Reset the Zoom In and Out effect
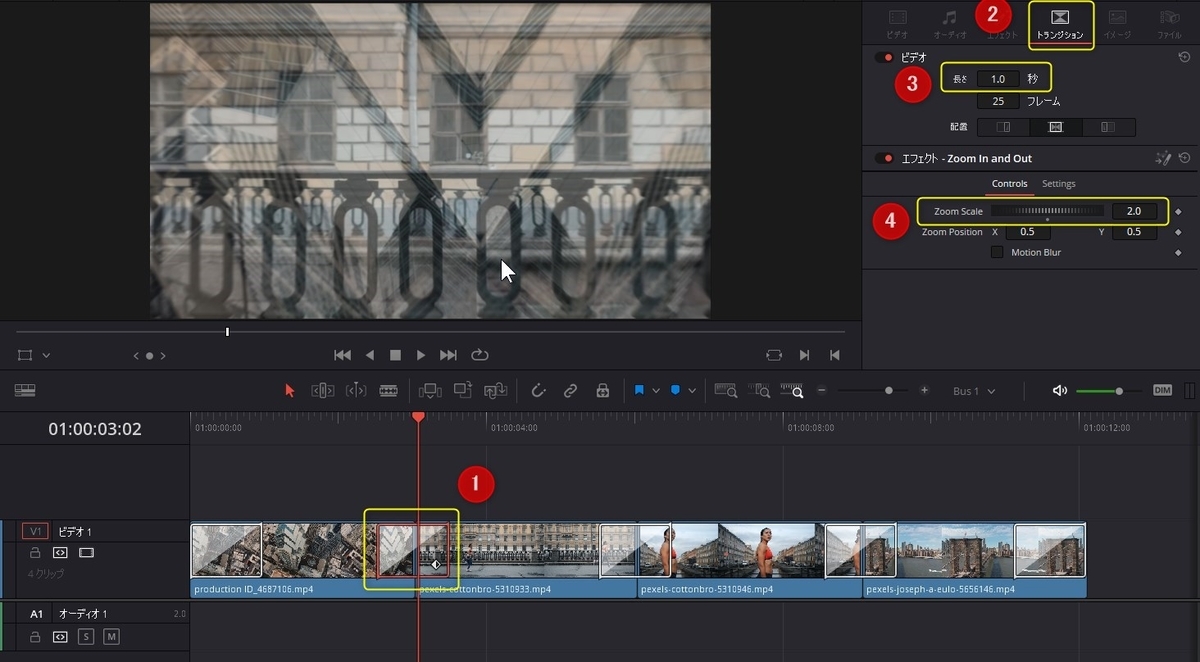The height and width of the screenshot is (662, 1200). (x=1184, y=158)
